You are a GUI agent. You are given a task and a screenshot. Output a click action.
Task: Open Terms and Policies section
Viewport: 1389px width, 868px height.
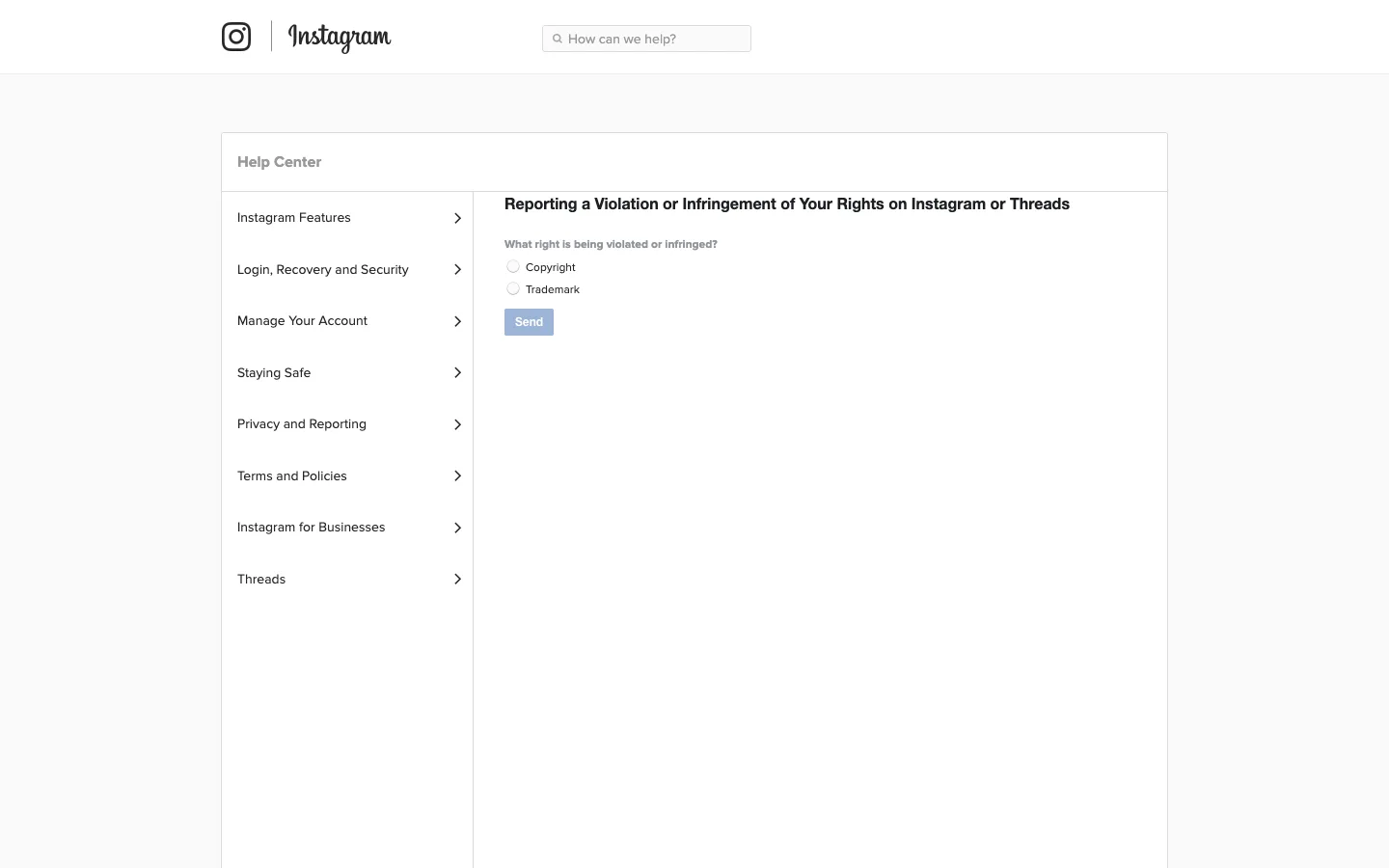point(347,475)
